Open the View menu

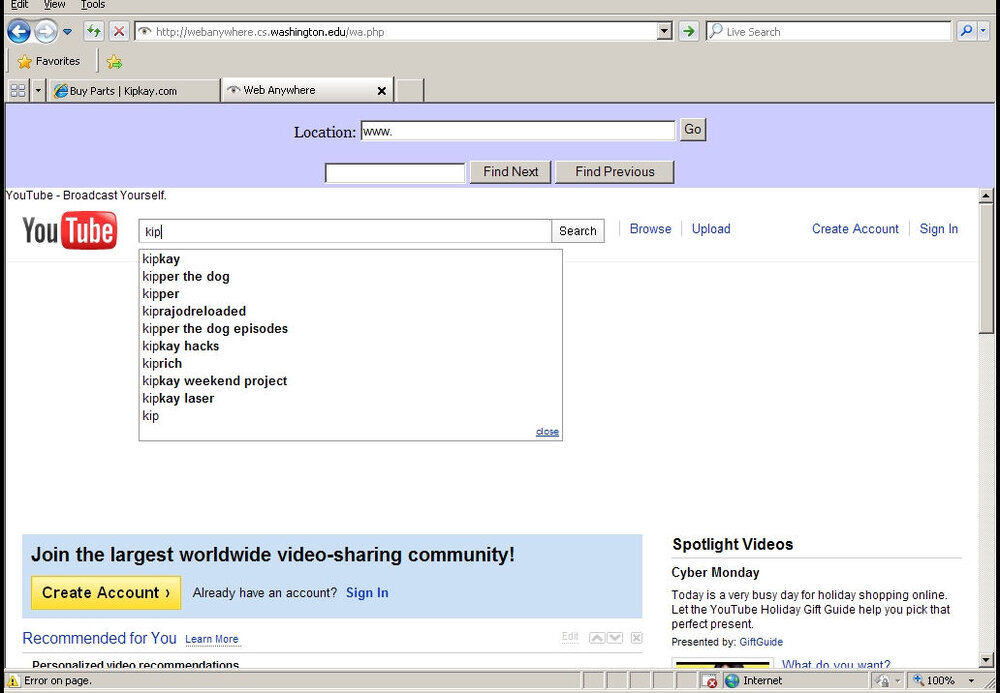[x=55, y=4]
